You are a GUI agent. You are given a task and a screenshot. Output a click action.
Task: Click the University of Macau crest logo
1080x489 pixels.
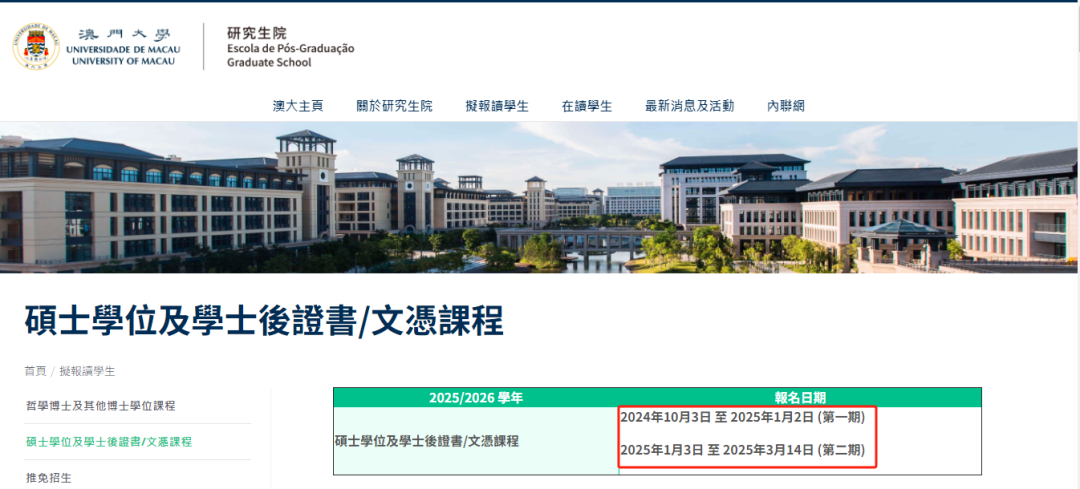pos(37,46)
